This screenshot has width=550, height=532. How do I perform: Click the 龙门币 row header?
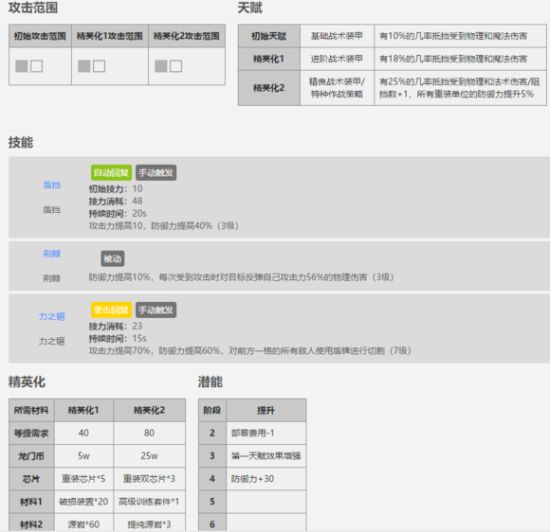(x=32, y=456)
